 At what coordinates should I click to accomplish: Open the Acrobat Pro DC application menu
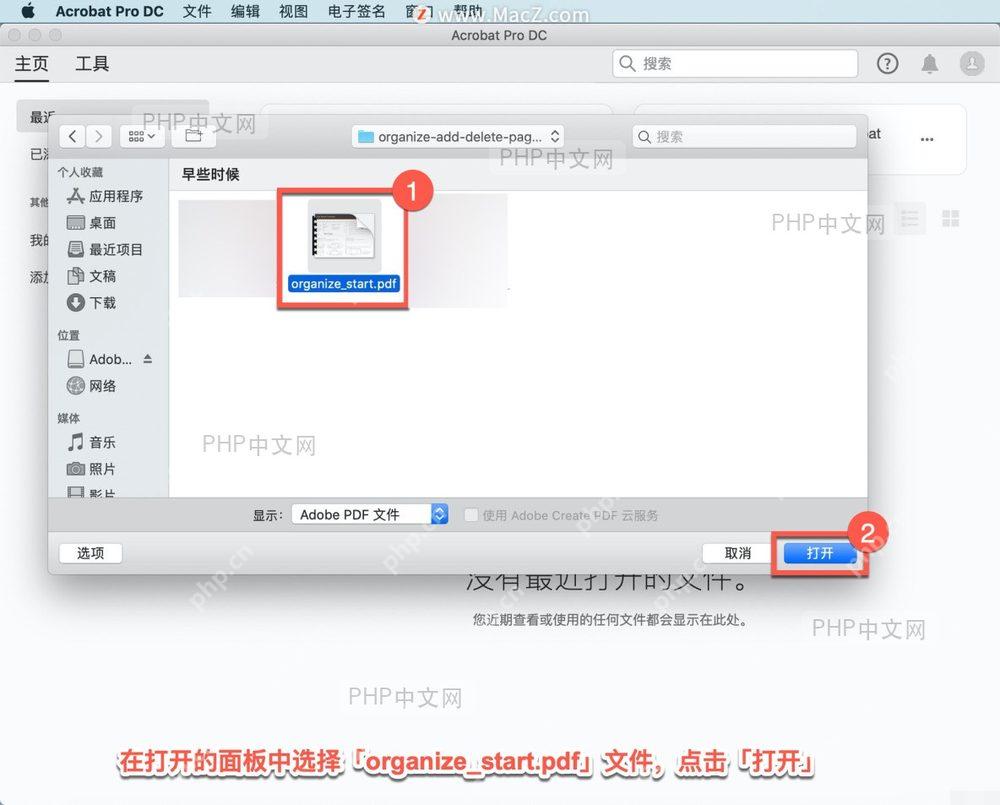(109, 11)
